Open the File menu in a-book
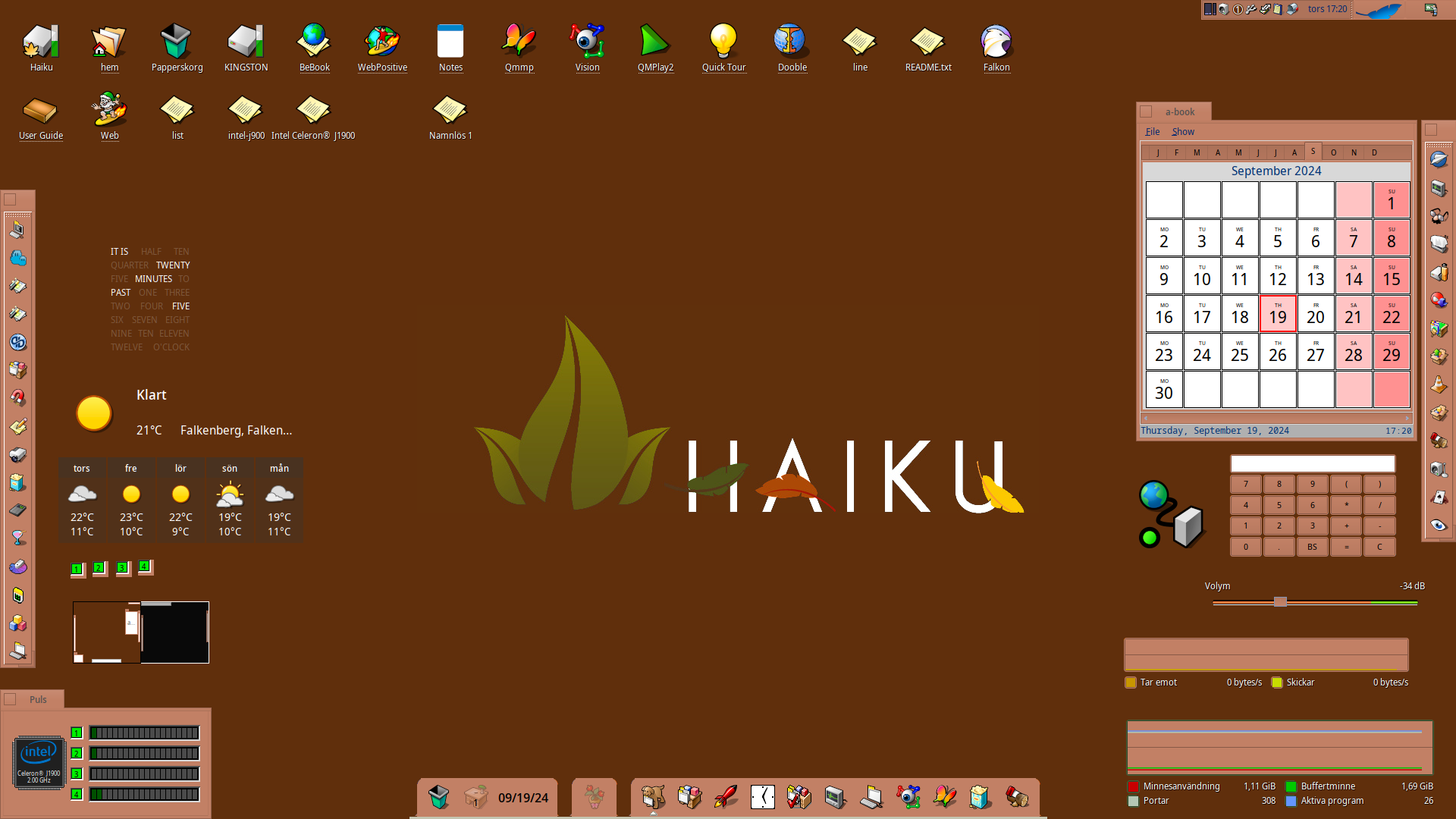Screen dimensions: 1456x819 pyautogui.click(x=1153, y=132)
